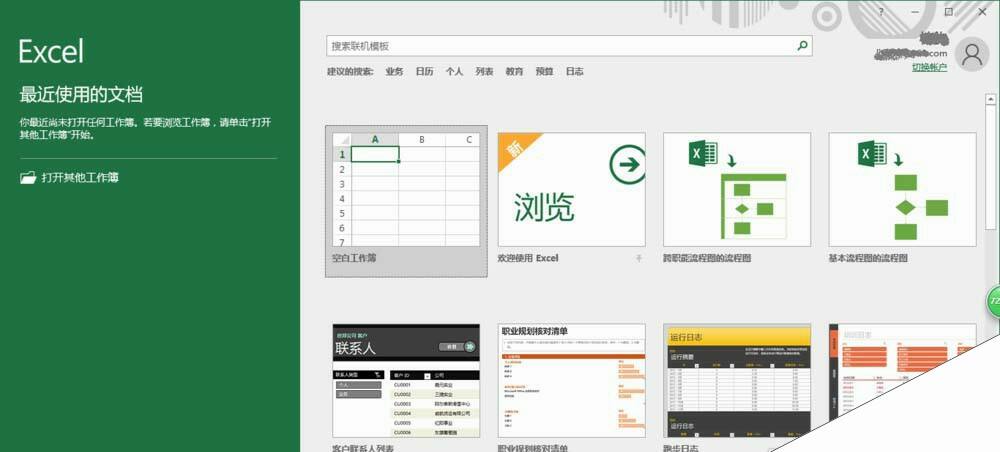The width and height of the screenshot is (1000, 452).
Task: Click 切换帐户 link
Action: click(929, 67)
